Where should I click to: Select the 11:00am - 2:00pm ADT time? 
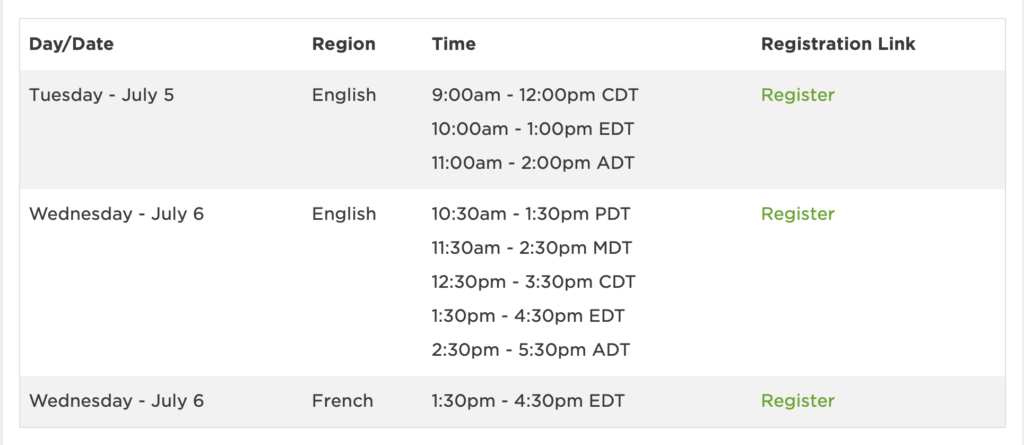pyautogui.click(x=533, y=163)
